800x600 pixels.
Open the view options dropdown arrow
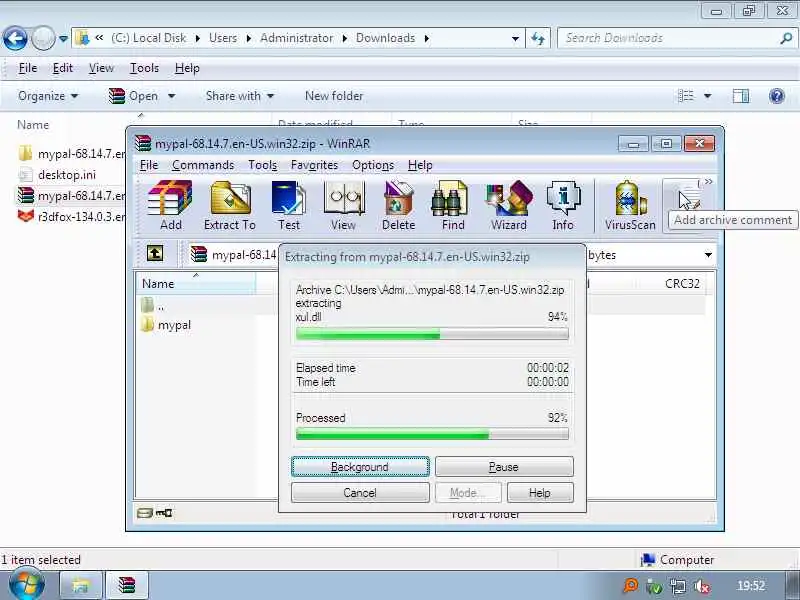pyautogui.click(x=708, y=96)
